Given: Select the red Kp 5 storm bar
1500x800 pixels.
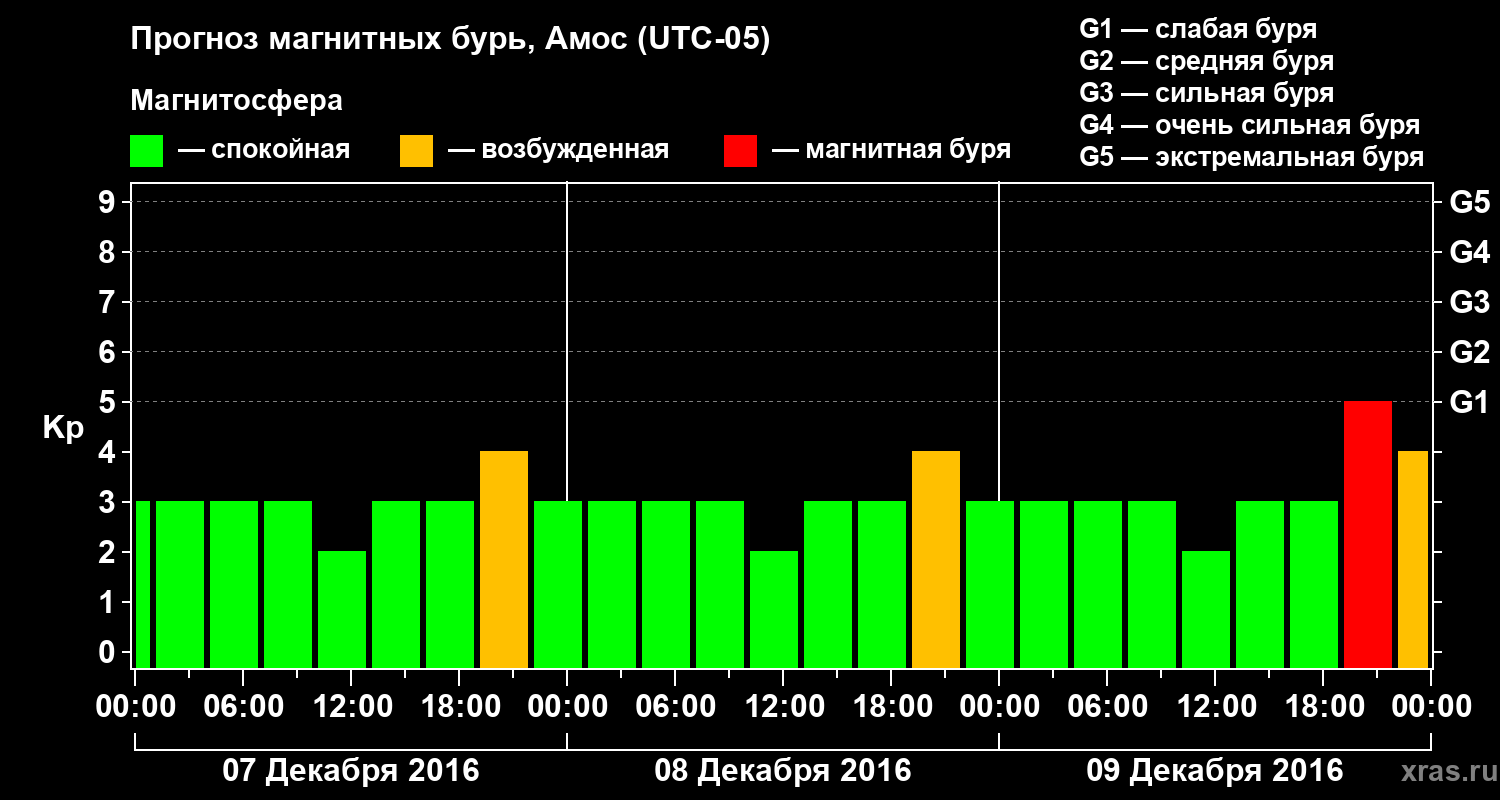Looking at the screenshot, I should pos(1368,534).
